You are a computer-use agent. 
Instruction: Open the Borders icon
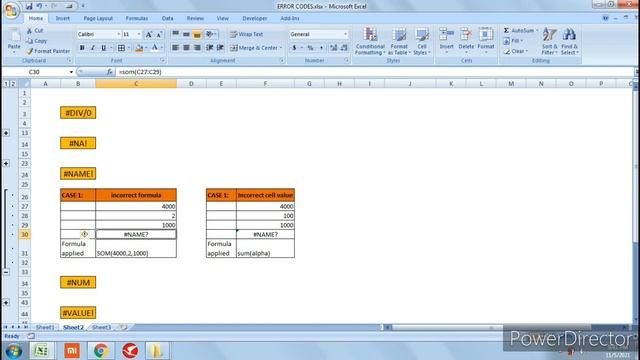(121, 48)
